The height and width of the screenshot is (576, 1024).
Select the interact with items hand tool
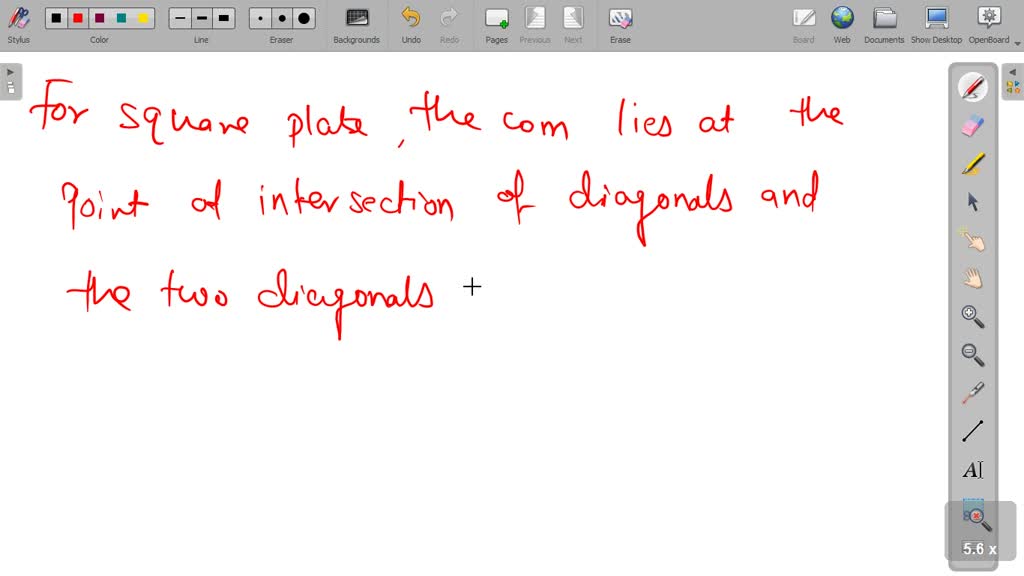[972, 240]
